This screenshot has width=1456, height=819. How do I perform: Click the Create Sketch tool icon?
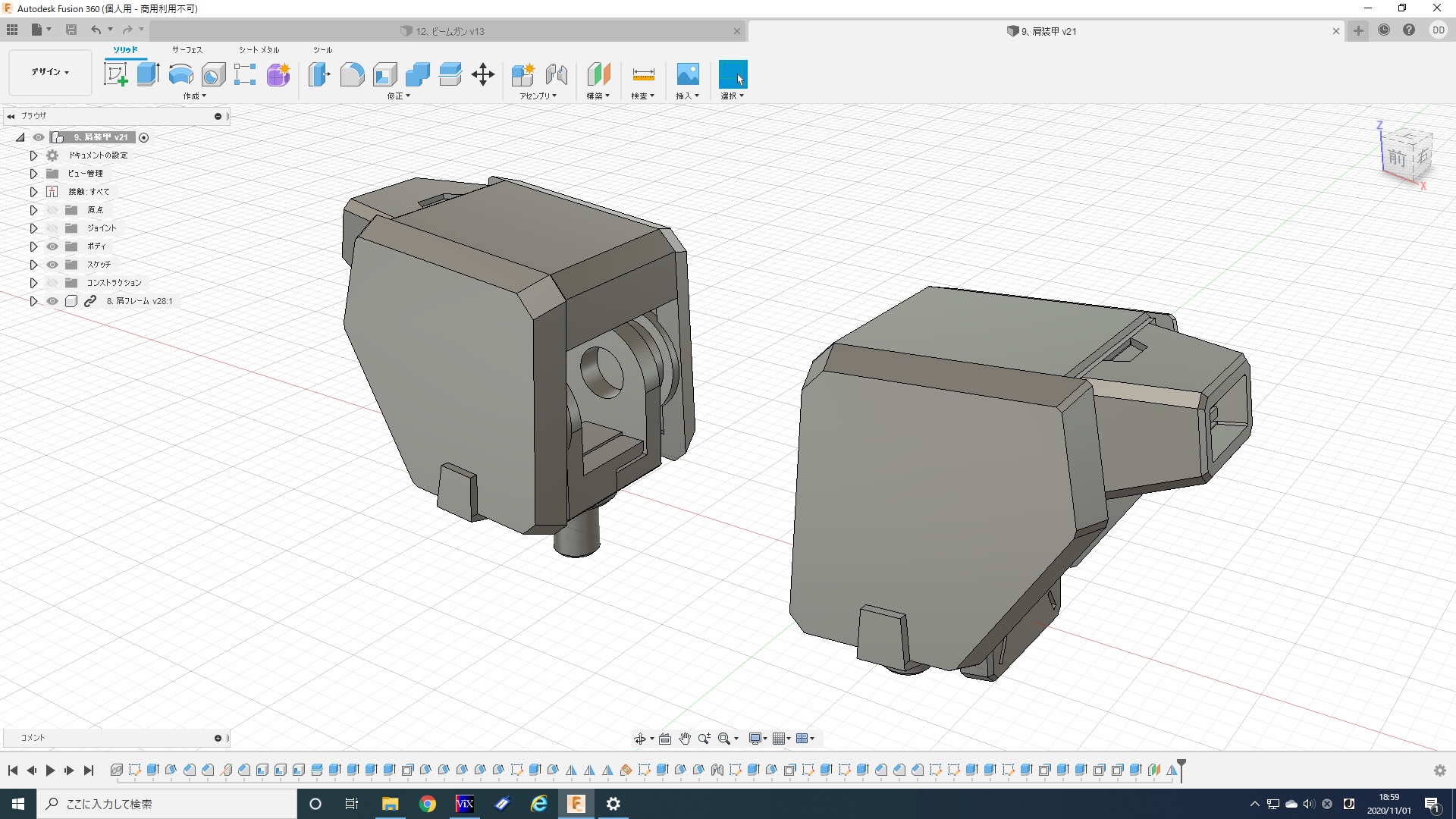click(x=115, y=74)
